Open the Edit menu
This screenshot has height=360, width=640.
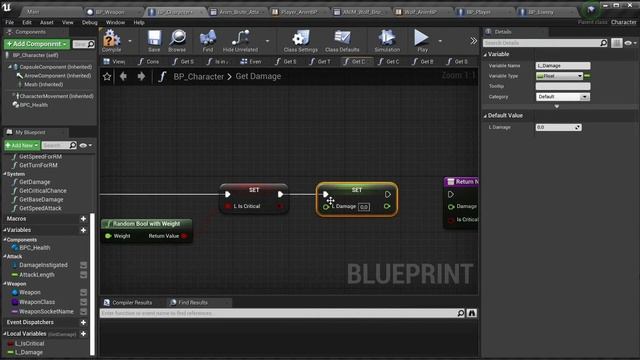coord(27,22)
